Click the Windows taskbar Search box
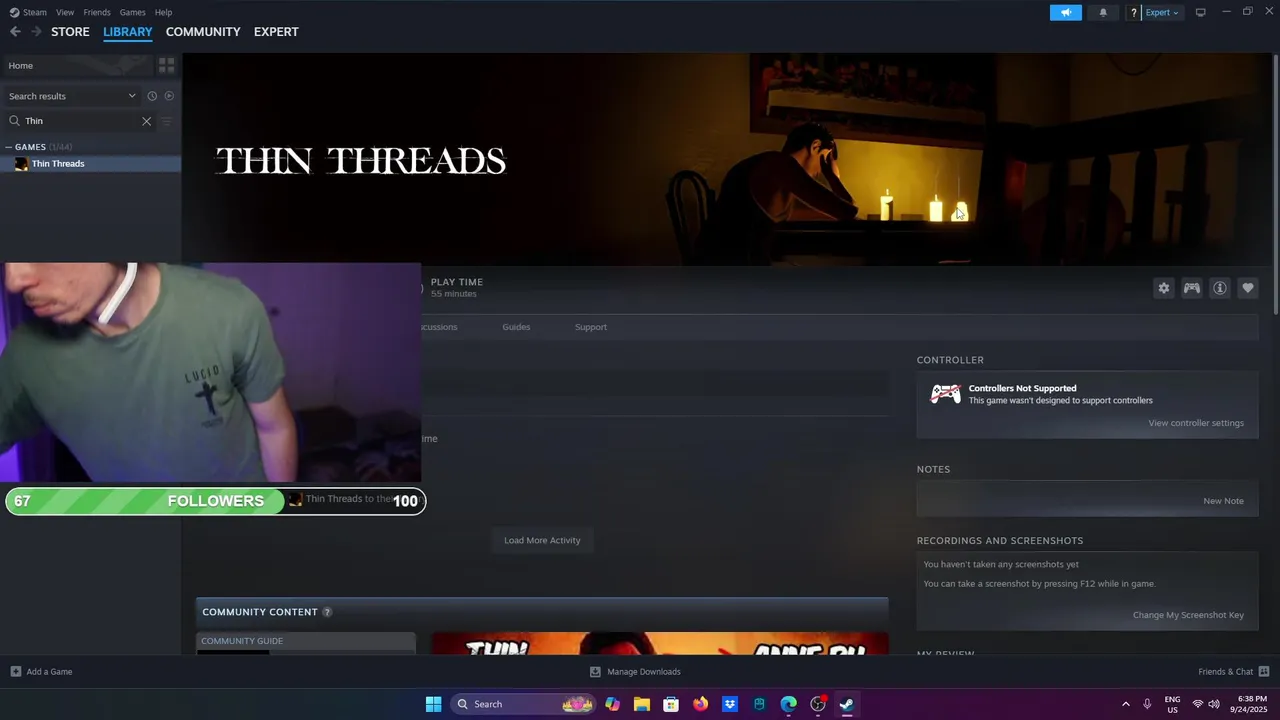 tap(524, 704)
